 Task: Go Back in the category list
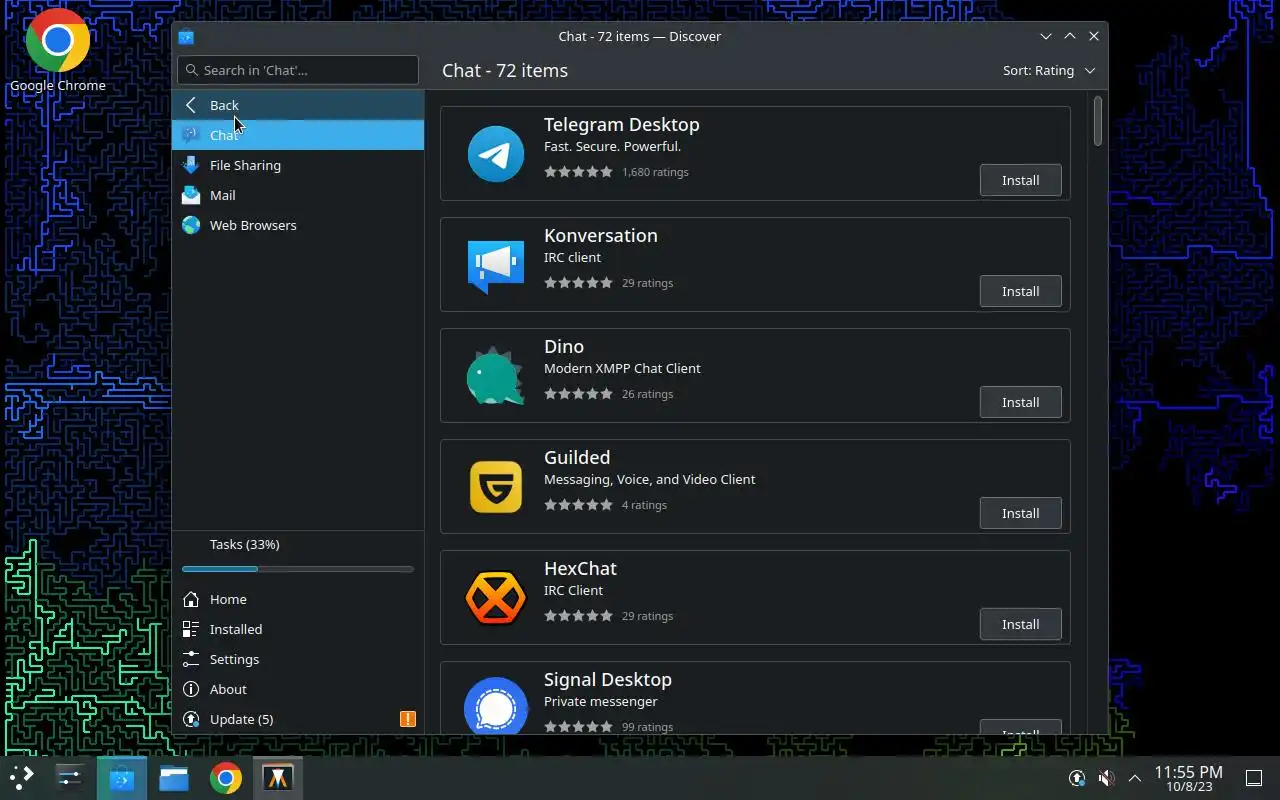(298, 105)
